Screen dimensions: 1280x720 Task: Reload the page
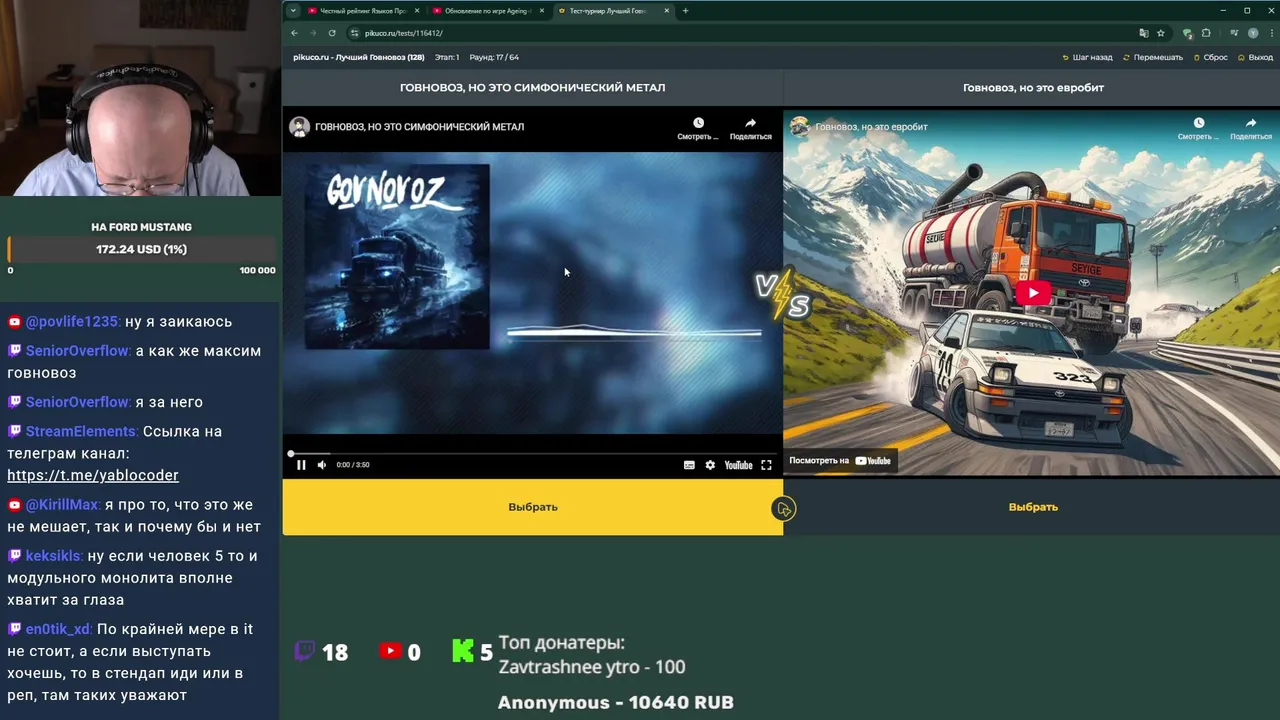coord(331,33)
